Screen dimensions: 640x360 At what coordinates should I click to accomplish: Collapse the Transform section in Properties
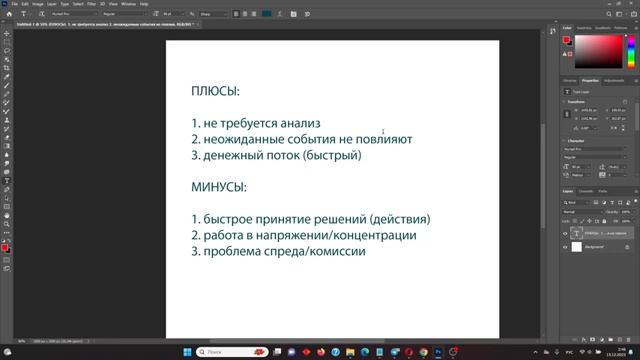click(564, 102)
